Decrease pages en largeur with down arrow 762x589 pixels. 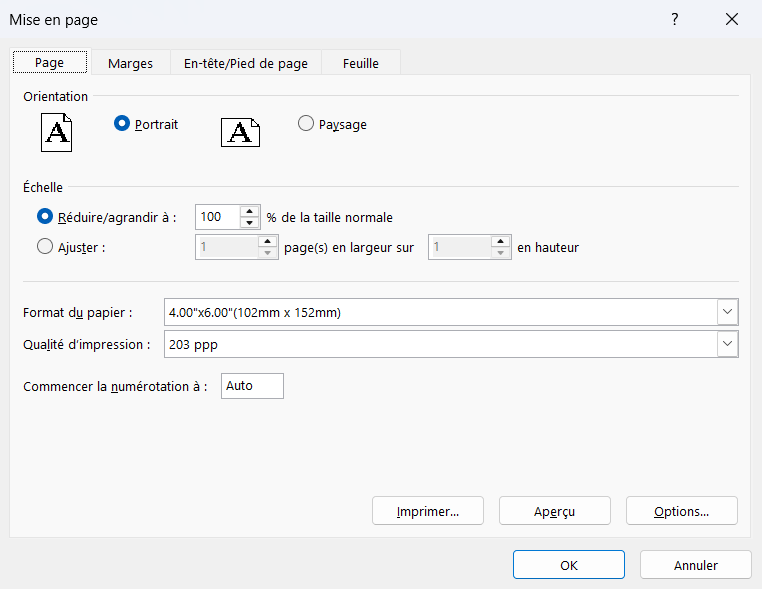267,253
